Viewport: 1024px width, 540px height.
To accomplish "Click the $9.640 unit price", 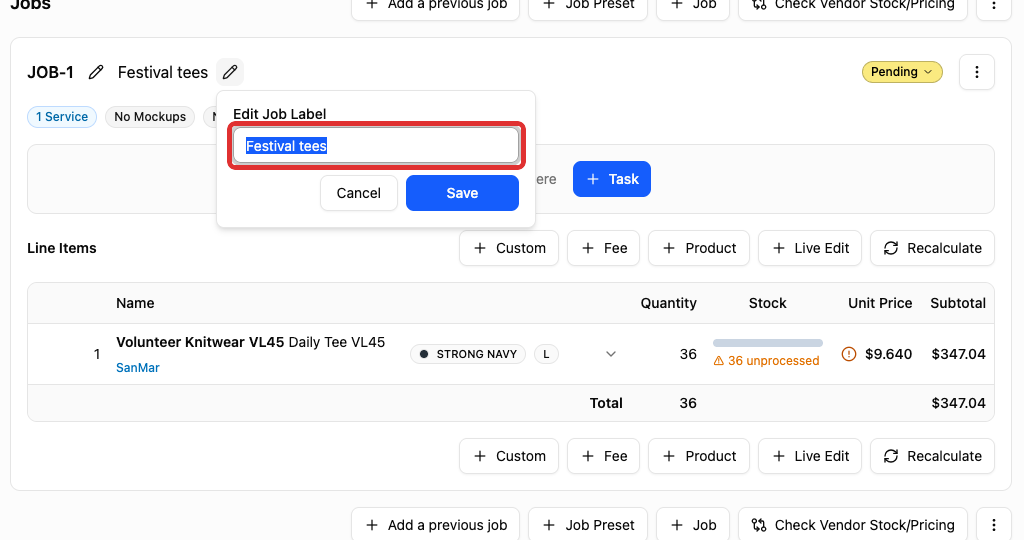I will point(888,354).
